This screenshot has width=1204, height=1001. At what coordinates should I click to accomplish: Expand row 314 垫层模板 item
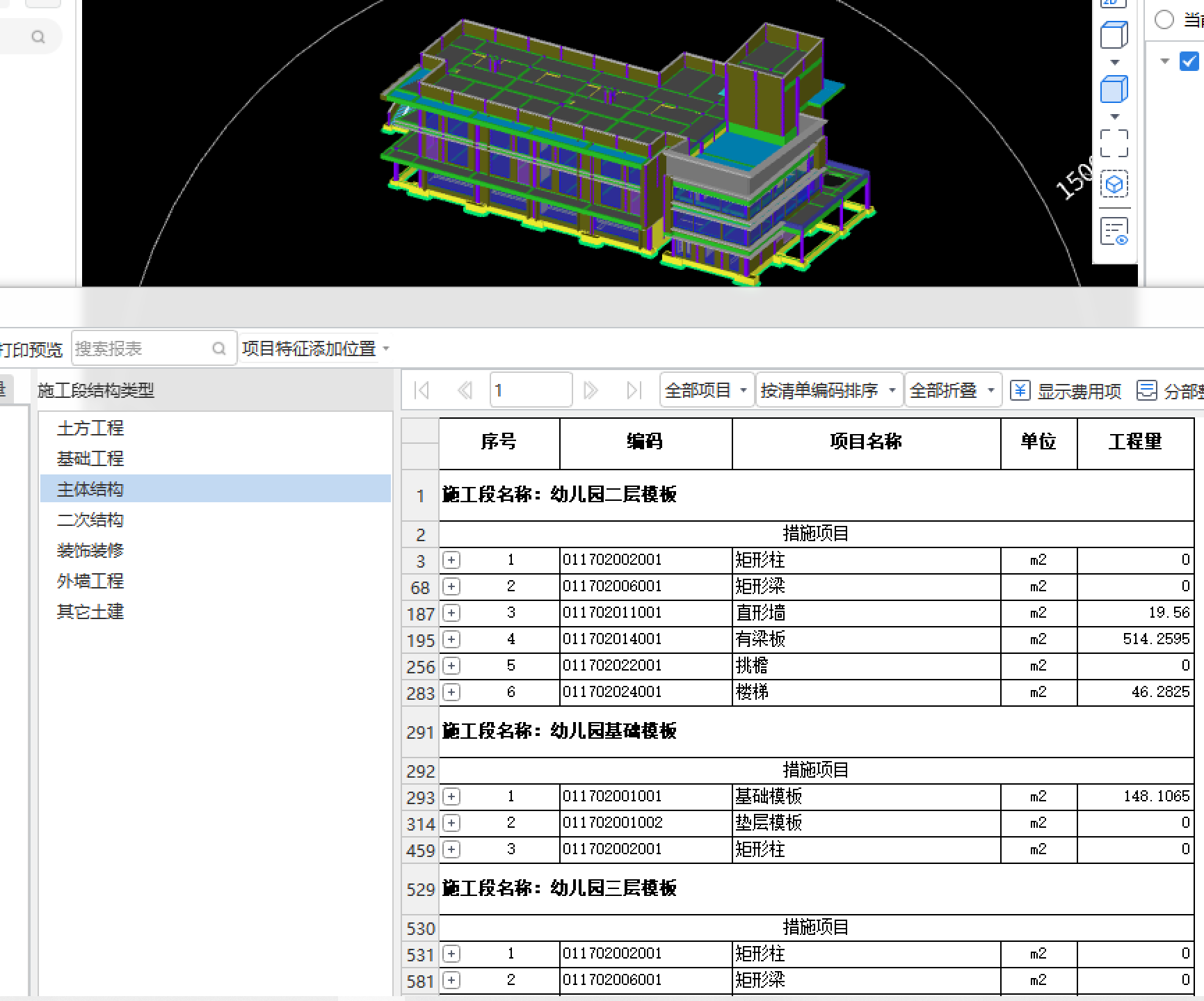[451, 823]
